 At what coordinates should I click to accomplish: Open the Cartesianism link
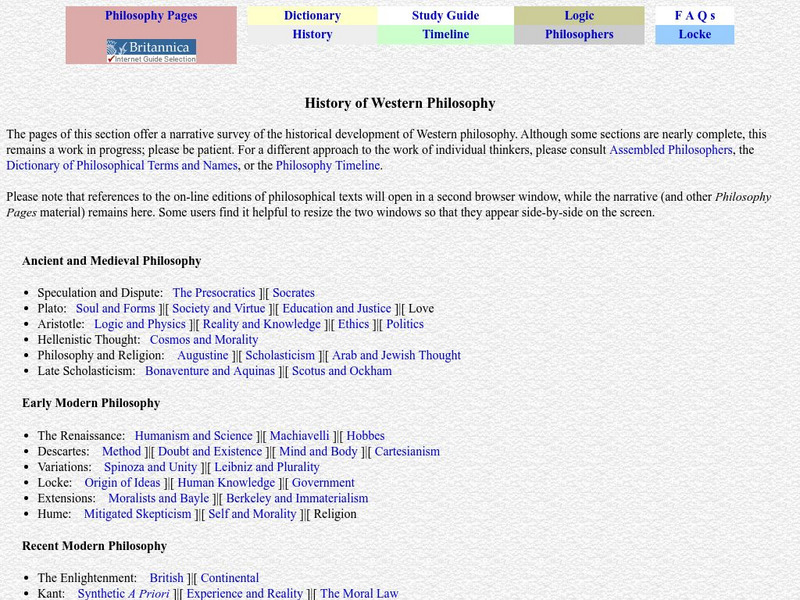pos(407,452)
